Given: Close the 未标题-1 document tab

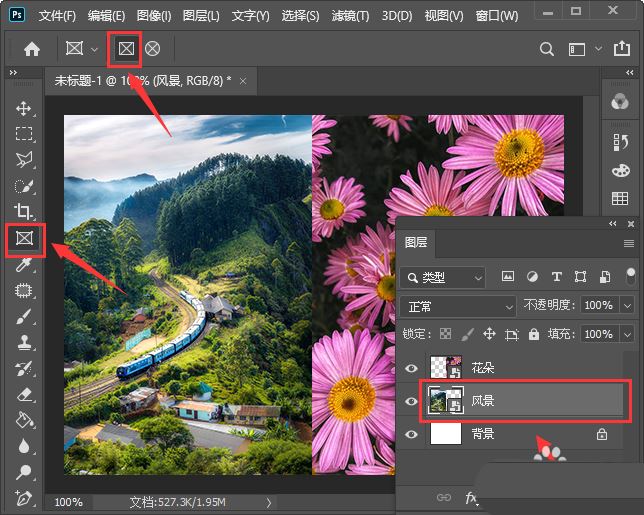Looking at the screenshot, I should (243, 81).
